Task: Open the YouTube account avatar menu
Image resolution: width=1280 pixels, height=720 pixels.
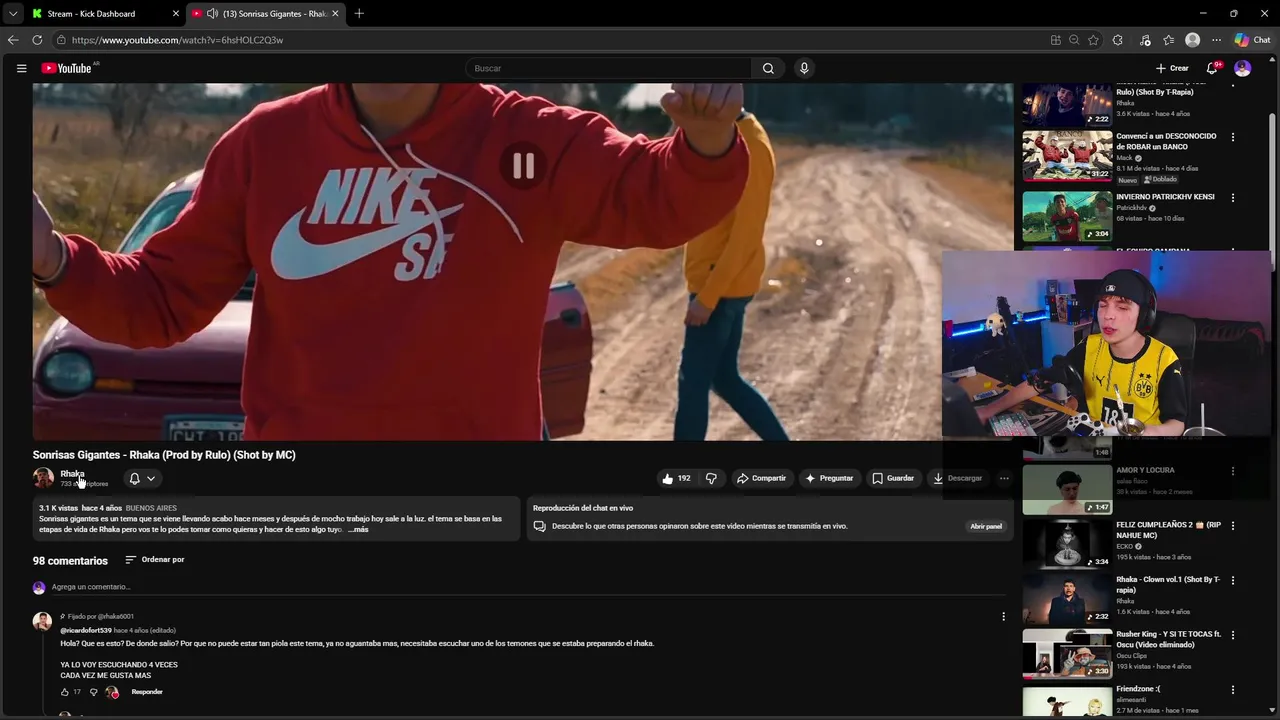Action: click(x=1242, y=68)
